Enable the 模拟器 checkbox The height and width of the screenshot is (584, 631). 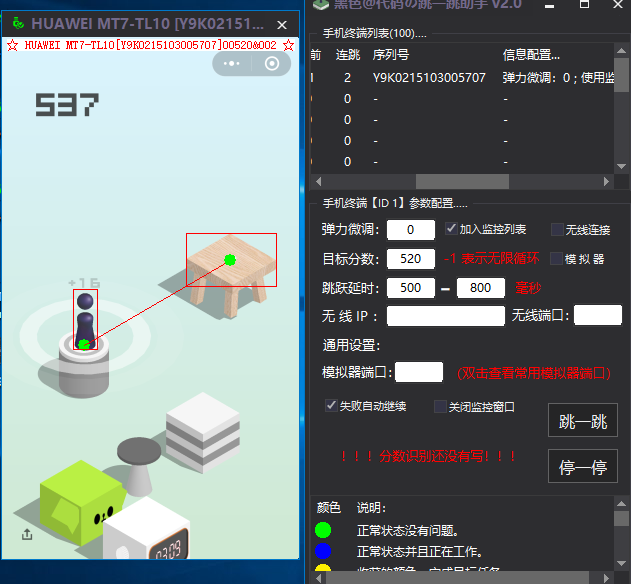coord(557,258)
